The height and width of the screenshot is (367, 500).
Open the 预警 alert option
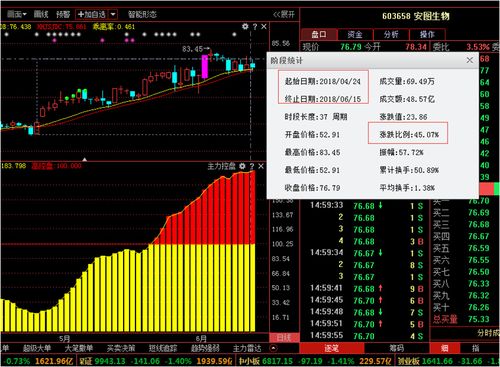[x=63, y=14]
